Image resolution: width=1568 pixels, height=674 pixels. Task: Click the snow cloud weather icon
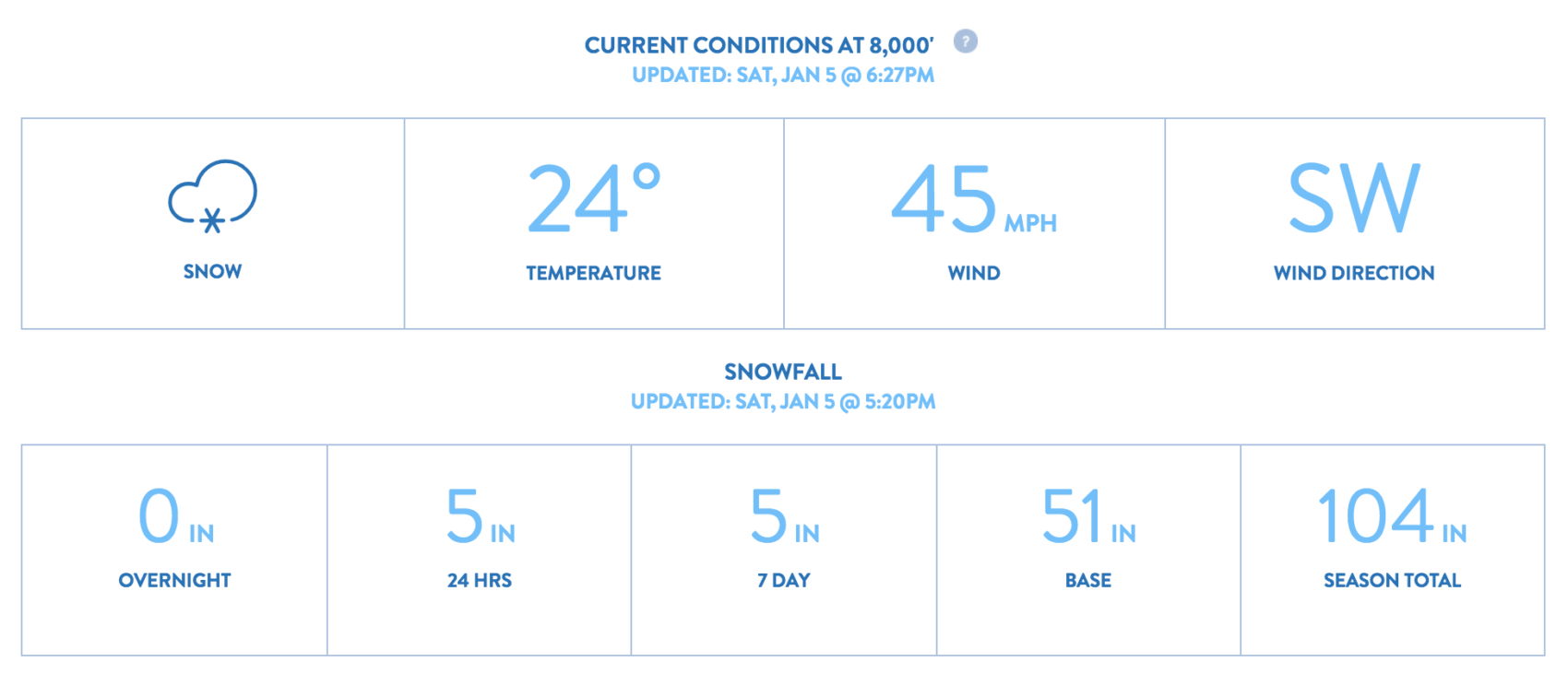212,196
